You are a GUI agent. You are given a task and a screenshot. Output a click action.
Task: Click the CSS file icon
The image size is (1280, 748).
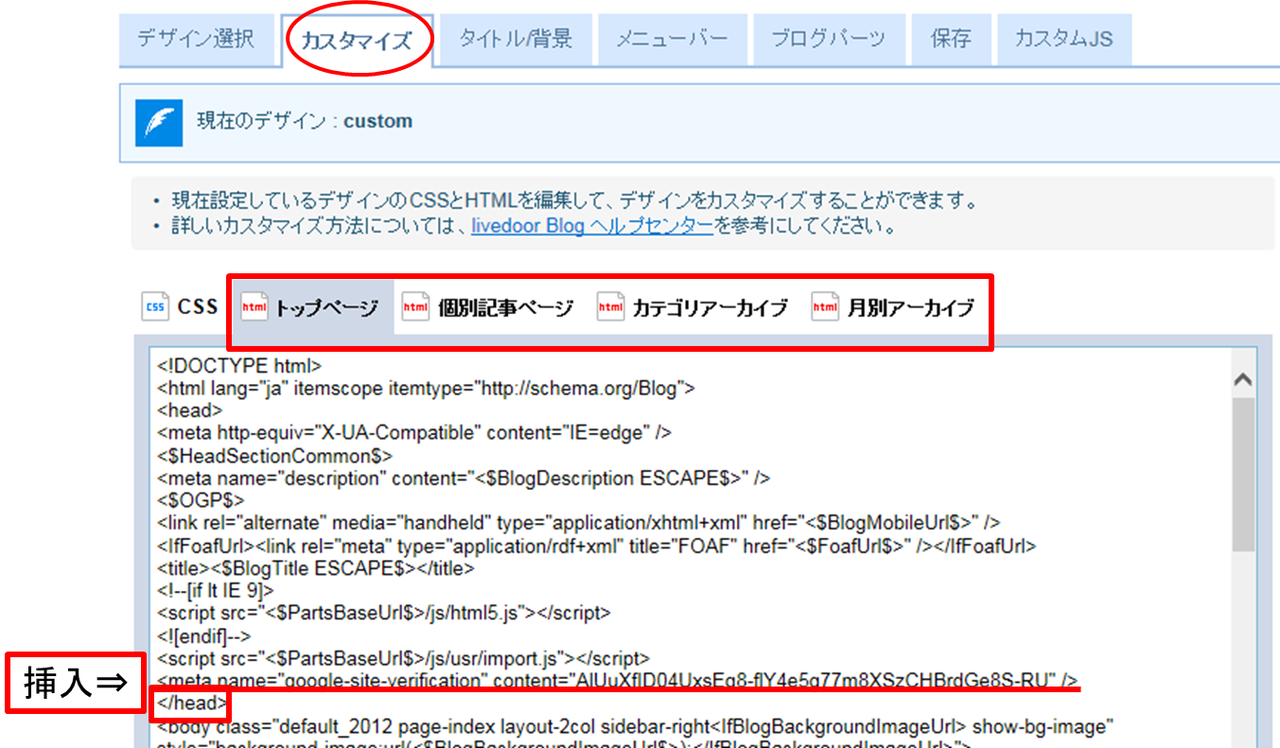[x=155, y=307]
